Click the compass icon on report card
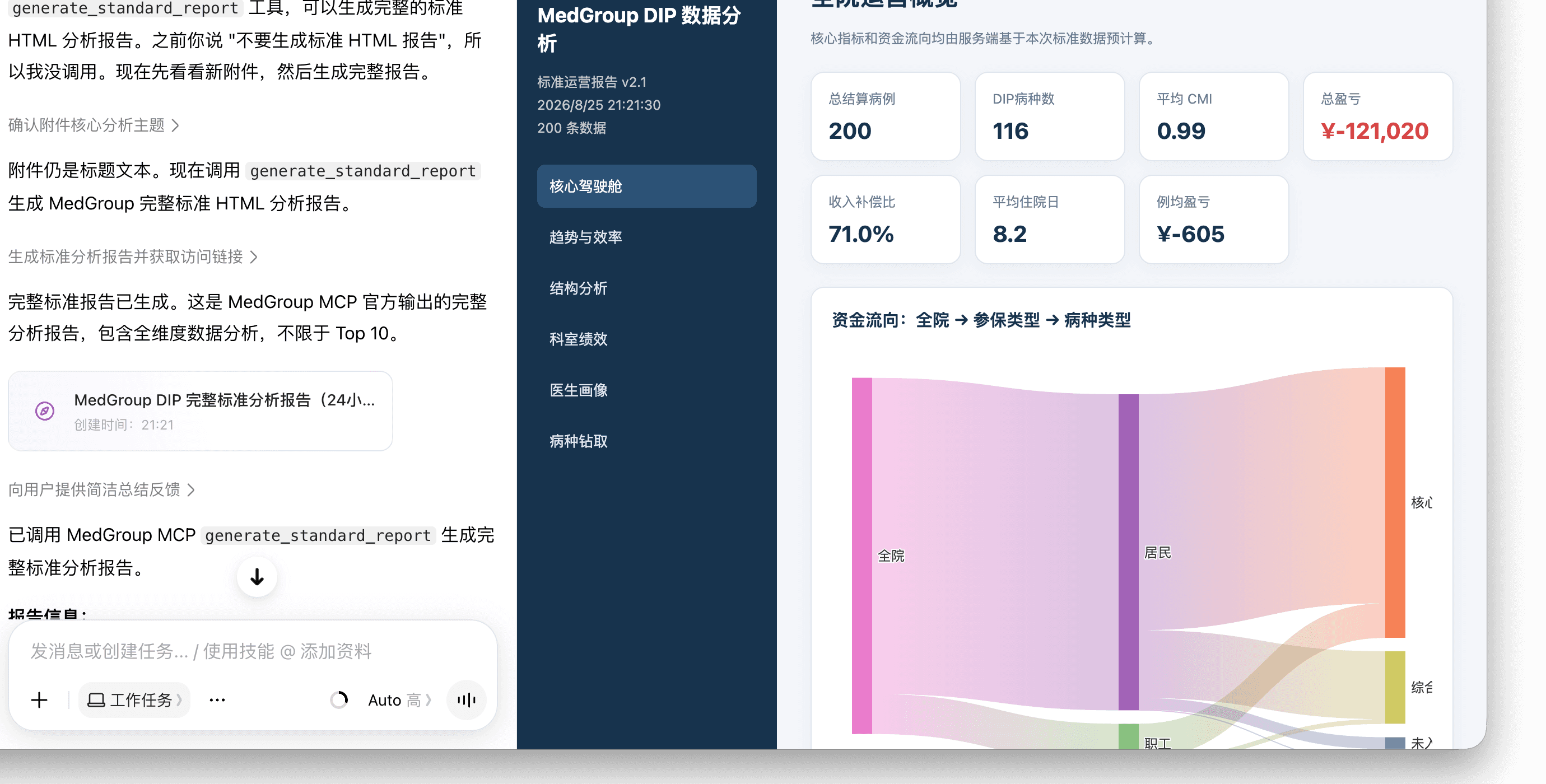Viewport: 1546px width, 784px height. pos(44,411)
